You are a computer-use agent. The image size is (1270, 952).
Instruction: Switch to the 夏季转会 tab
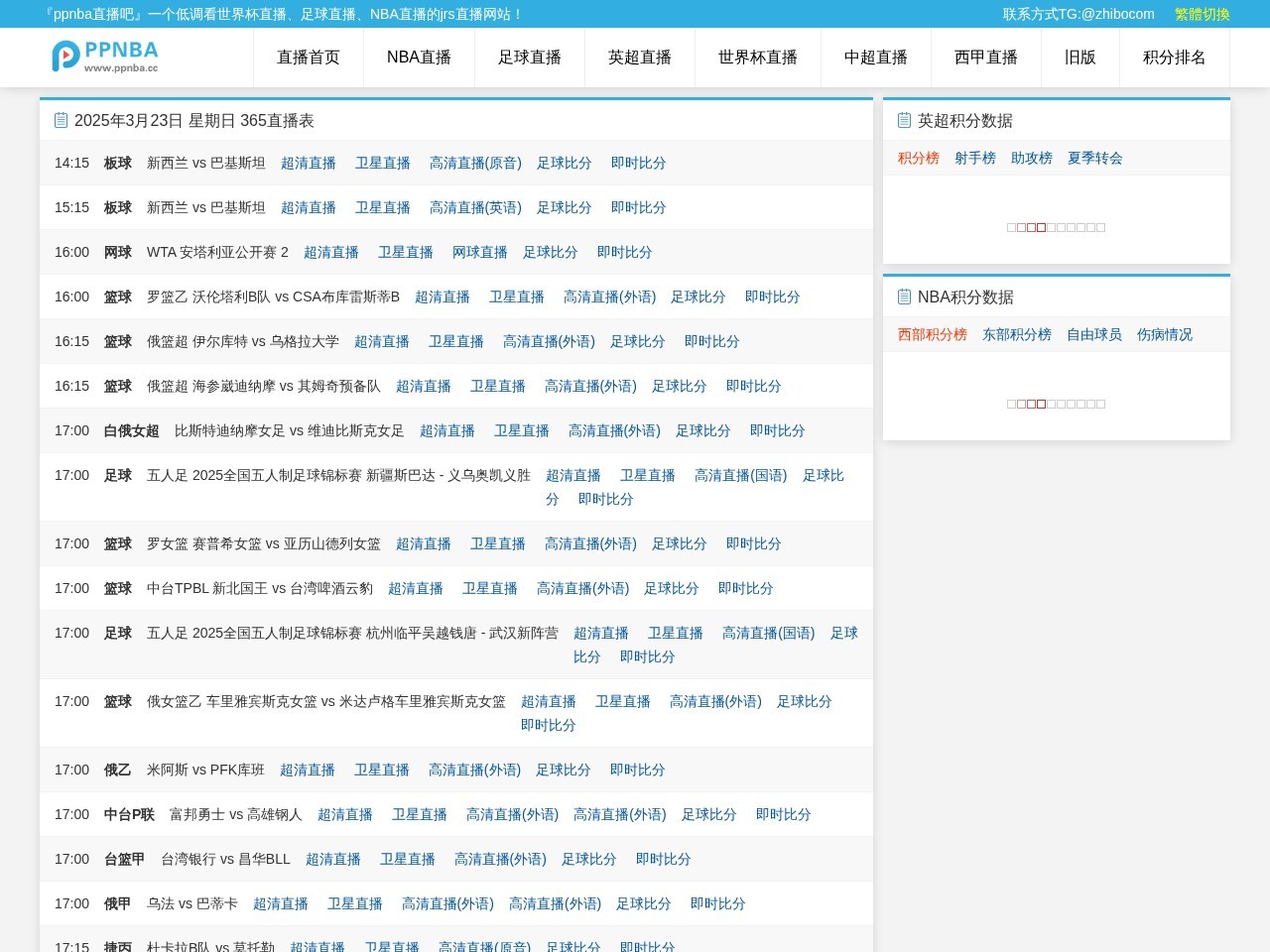click(1095, 158)
